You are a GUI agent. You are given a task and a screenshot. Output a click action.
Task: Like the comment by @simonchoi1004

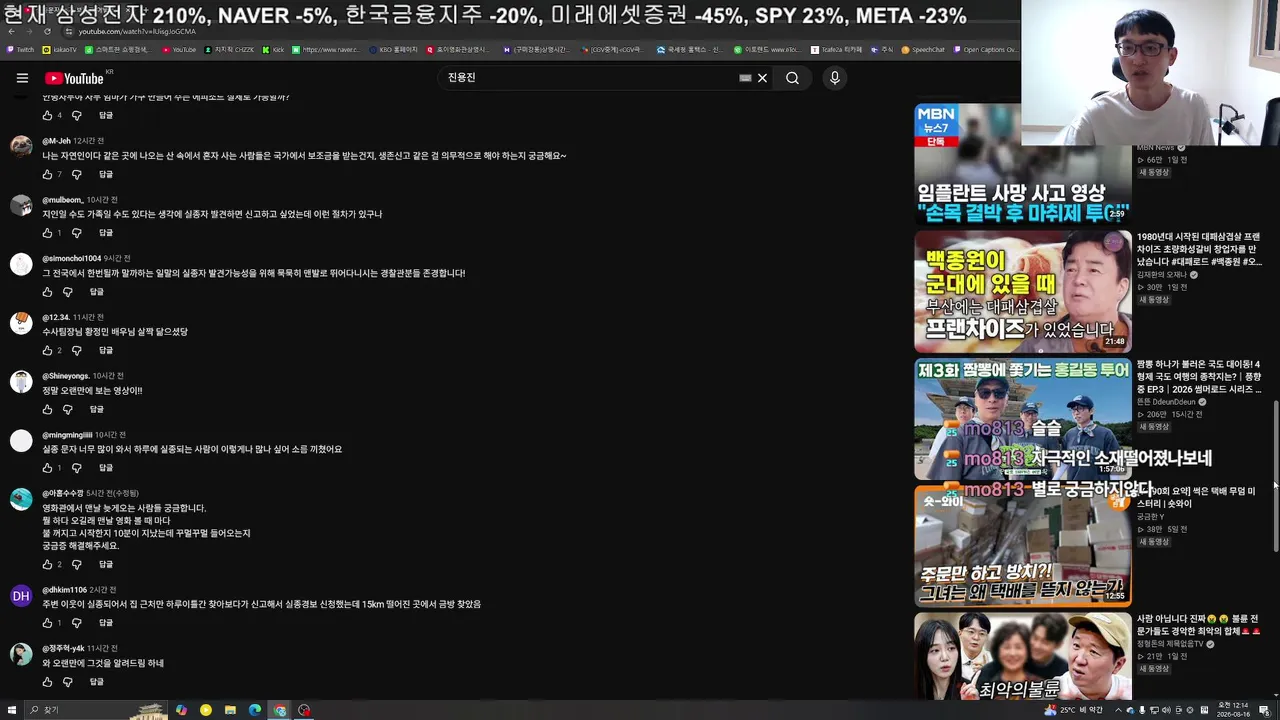point(47,292)
